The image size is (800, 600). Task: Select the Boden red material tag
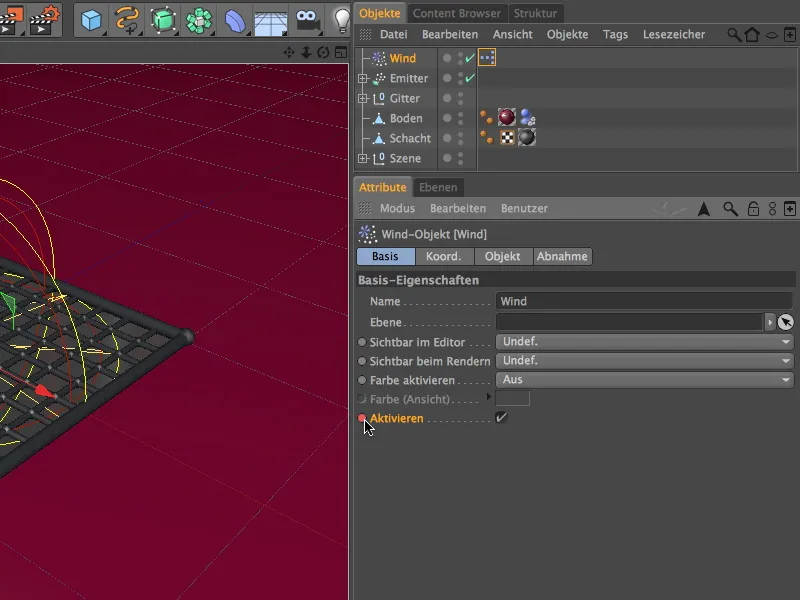tap(507, 117)
